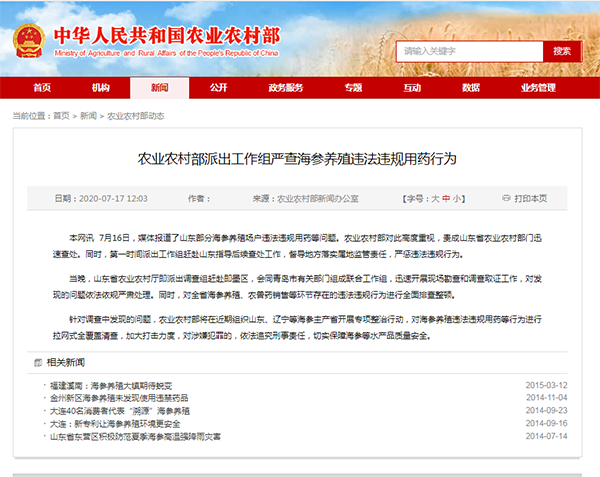Open the 政务服务 menu item
This screenshot has width=600, height=477.
tap(286, 88)
